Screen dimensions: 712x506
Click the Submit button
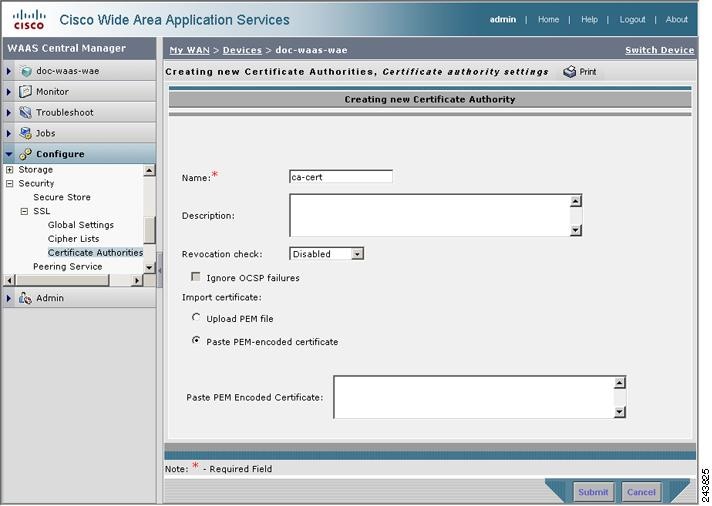coord(593,492)
